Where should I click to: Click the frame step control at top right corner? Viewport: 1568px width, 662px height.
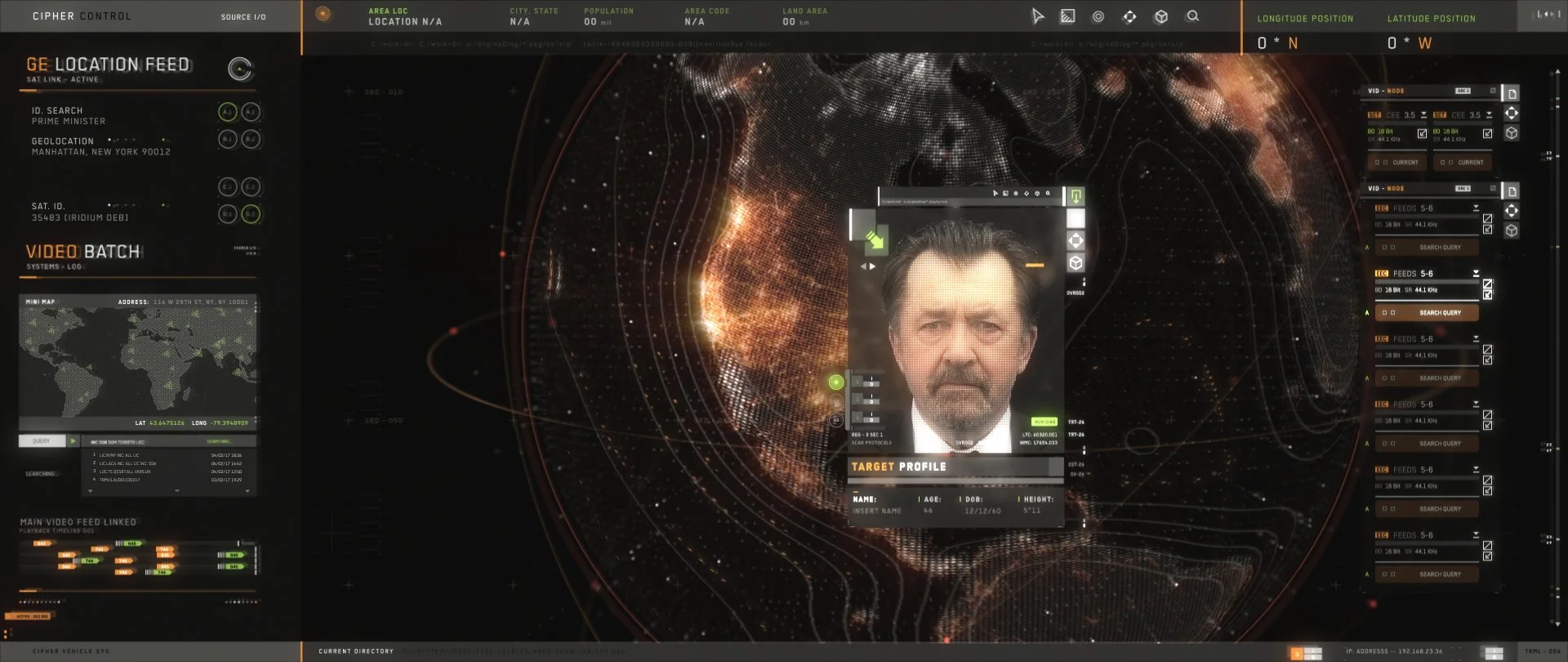(1548, 14)
